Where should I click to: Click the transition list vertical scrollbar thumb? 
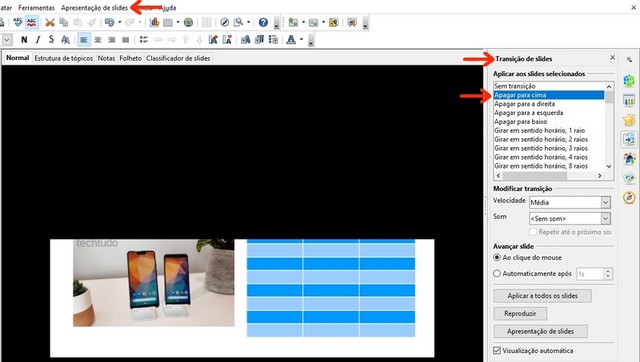coord(609,97)
